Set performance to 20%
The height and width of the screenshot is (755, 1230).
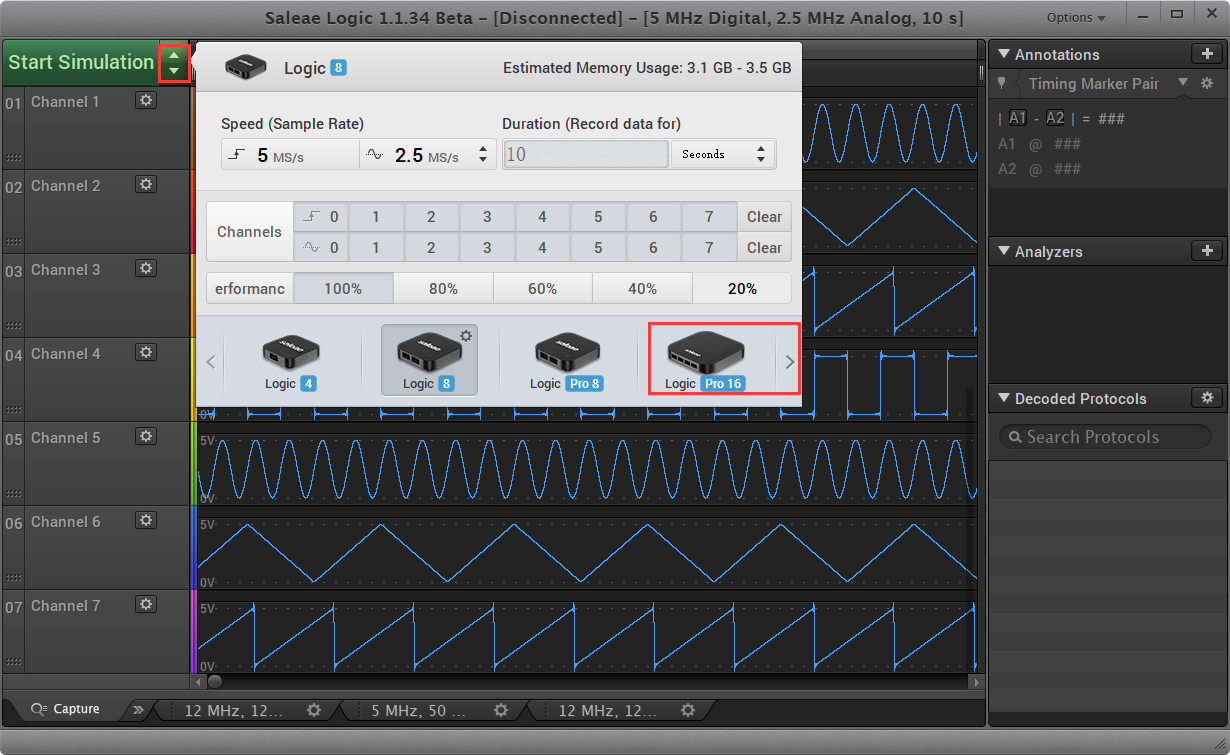click(x=742, y=288)
